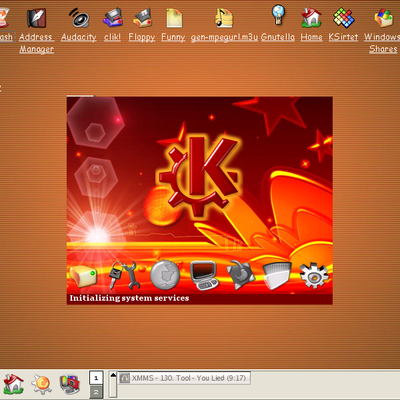
Task: Click the 'Windows Shares' icon label
Action: pyautogui.click(x=382, y=43)
